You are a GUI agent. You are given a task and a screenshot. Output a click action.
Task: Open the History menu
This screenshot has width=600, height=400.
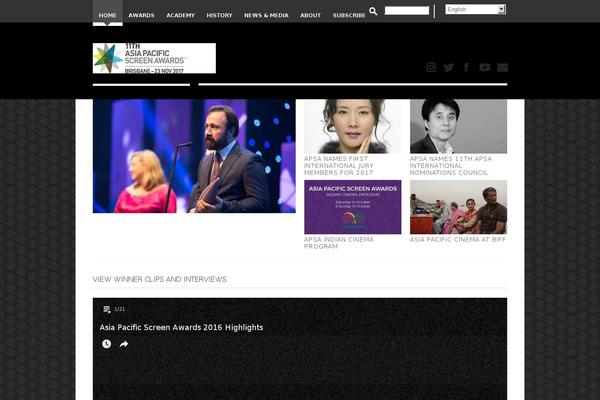click(219, 15)
